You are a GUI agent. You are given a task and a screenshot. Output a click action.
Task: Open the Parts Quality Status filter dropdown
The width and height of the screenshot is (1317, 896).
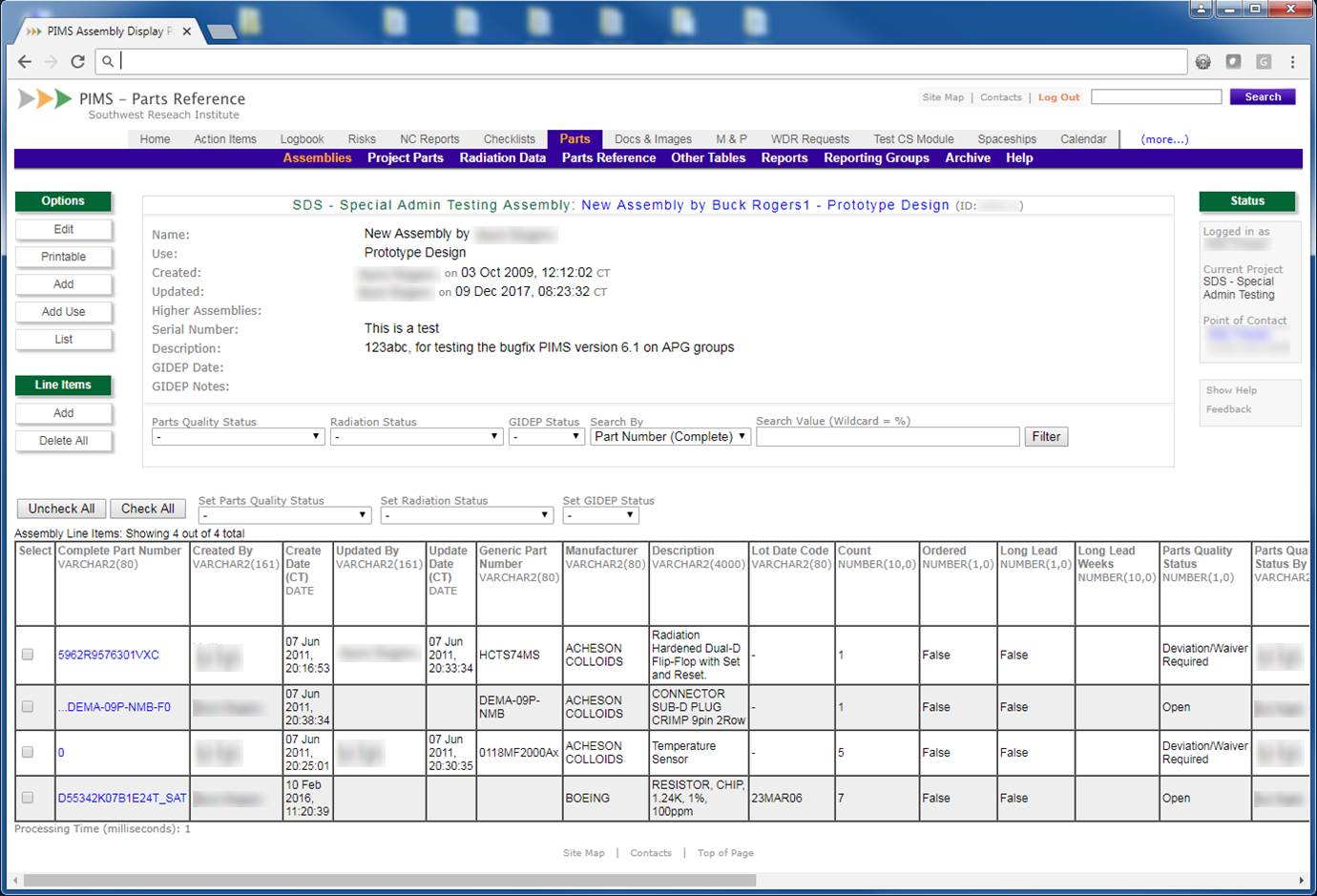[238, 437]
